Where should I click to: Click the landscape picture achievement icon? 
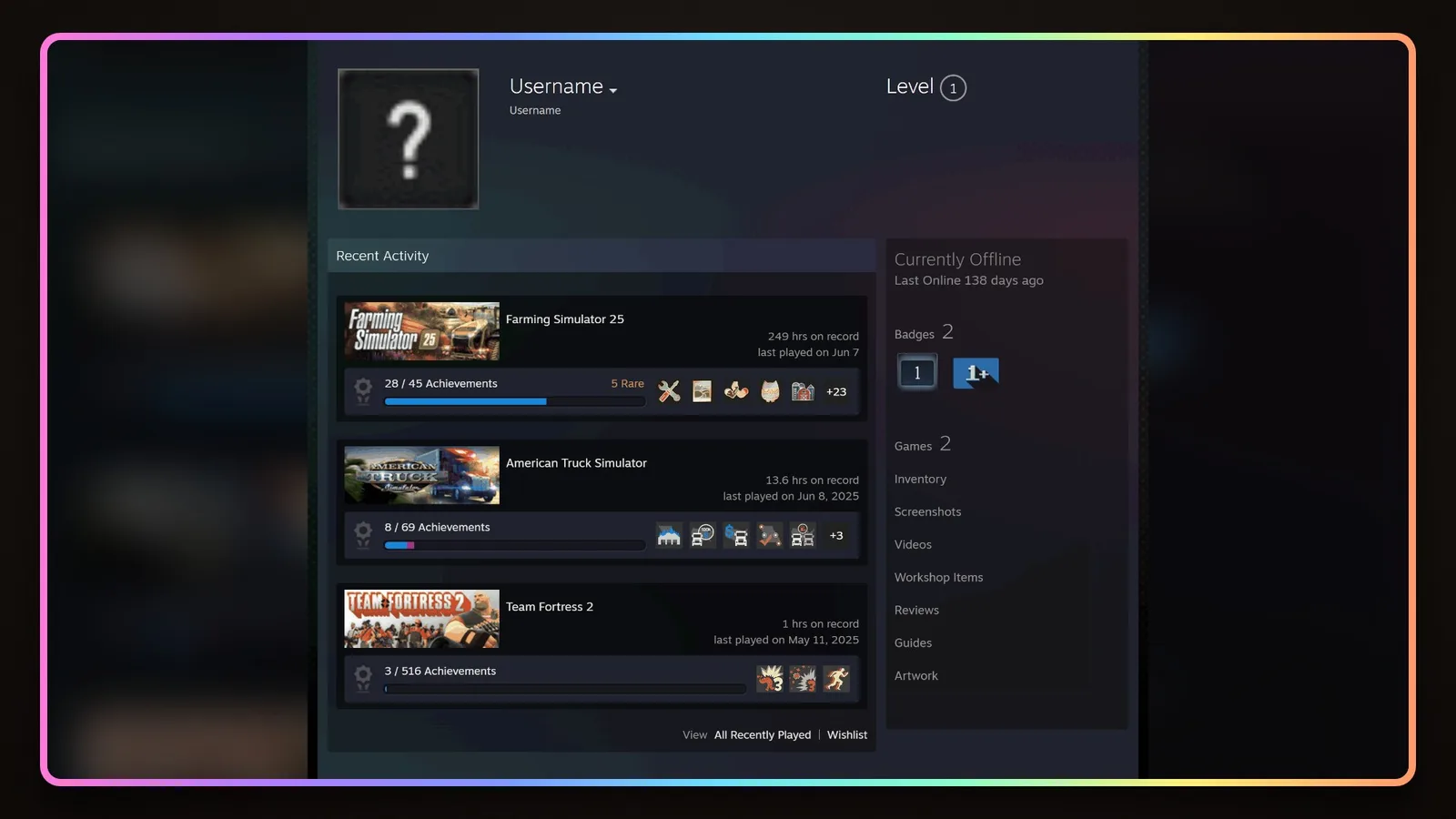click(x=702, y=392)
